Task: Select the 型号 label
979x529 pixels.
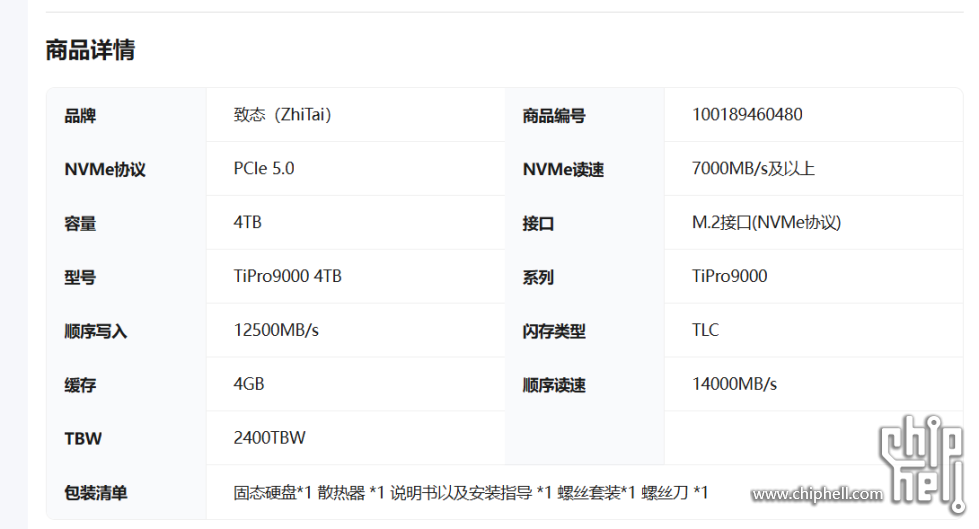Action: 80,277
